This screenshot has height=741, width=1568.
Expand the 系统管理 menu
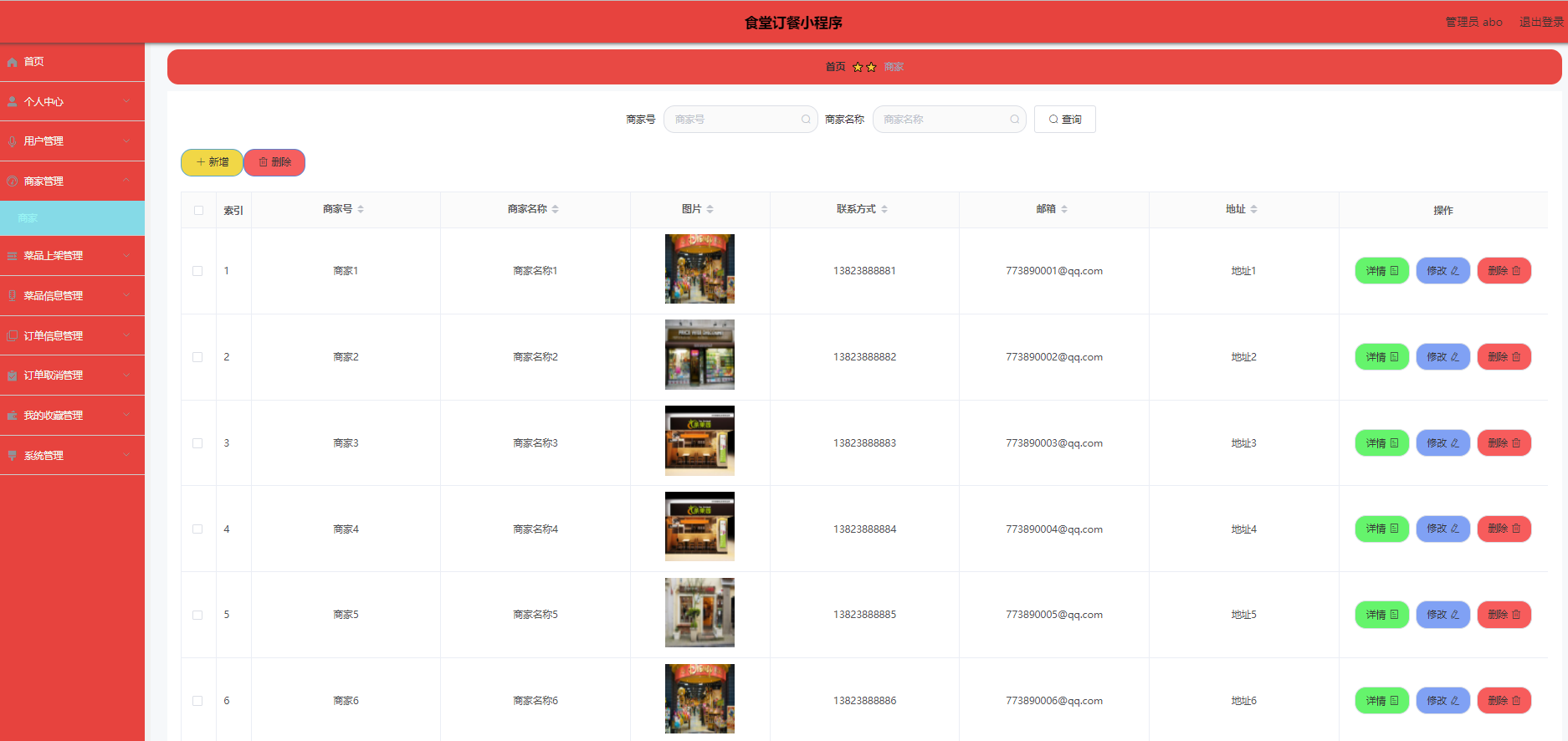click(72, 455)
